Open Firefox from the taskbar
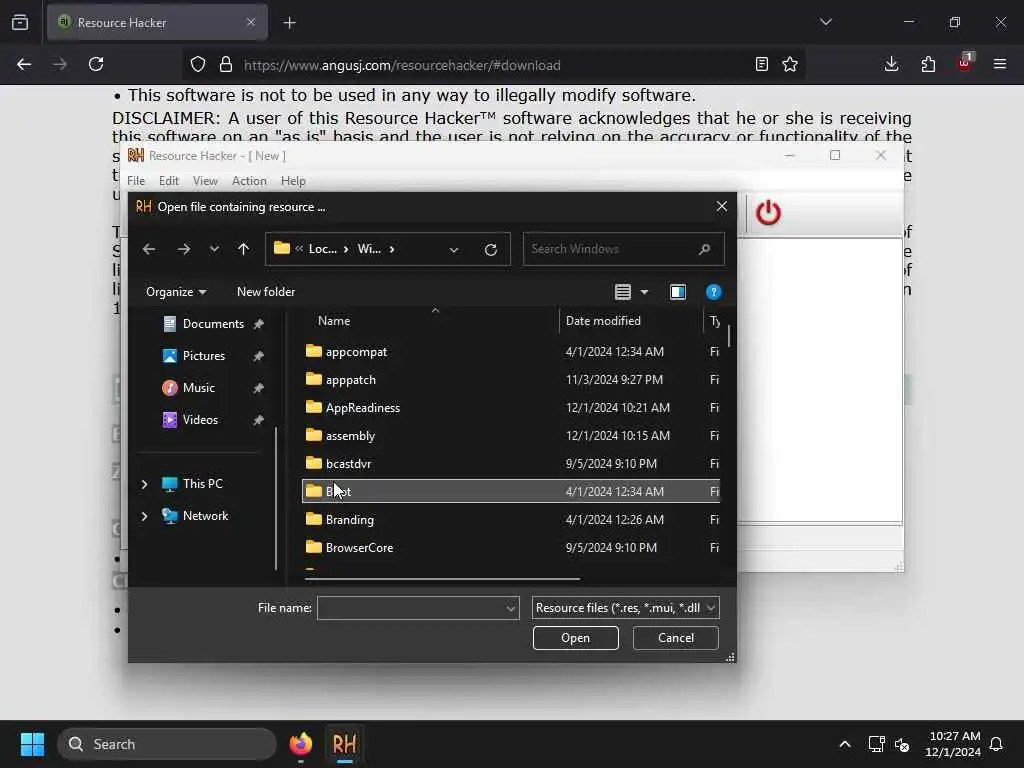Image resolution: width=1024 pixels, height=768 pixels. pos(301,744)
